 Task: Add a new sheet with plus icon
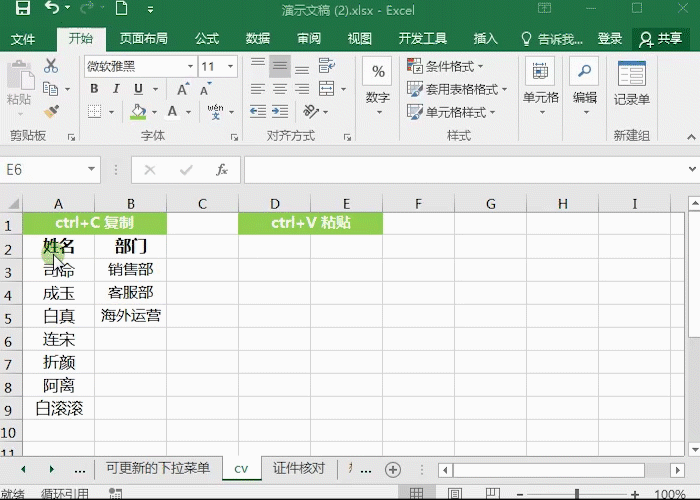click(393, 470)
